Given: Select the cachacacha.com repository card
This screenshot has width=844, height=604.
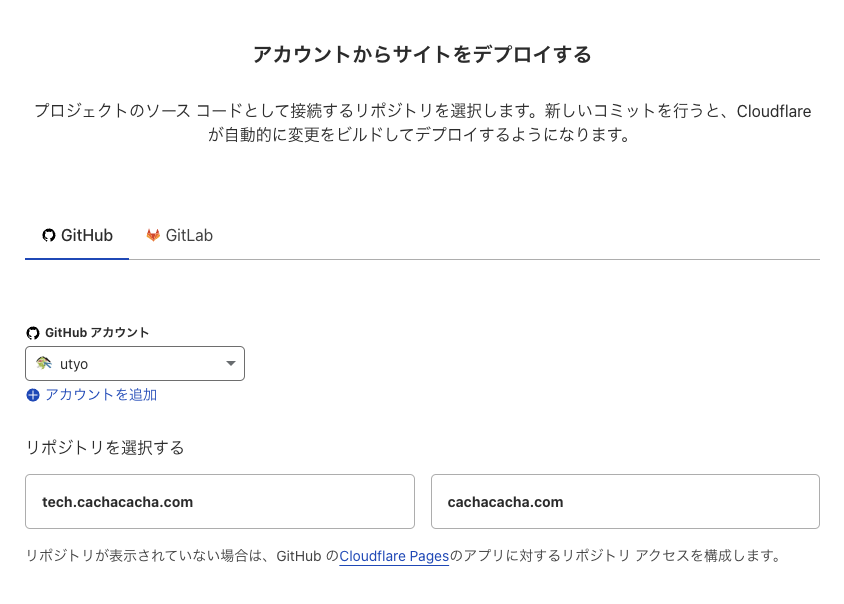Looking at the screenshot, I should [625, 502].
